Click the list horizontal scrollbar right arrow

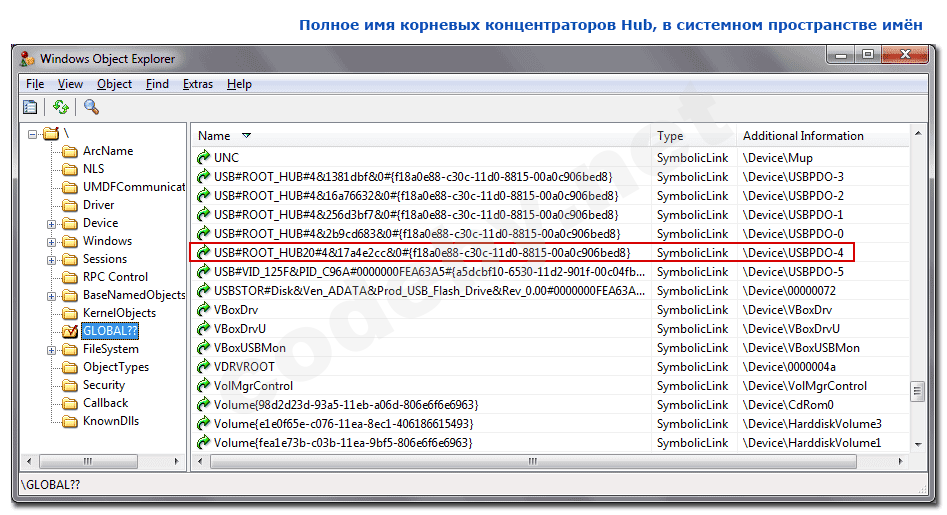900,461
